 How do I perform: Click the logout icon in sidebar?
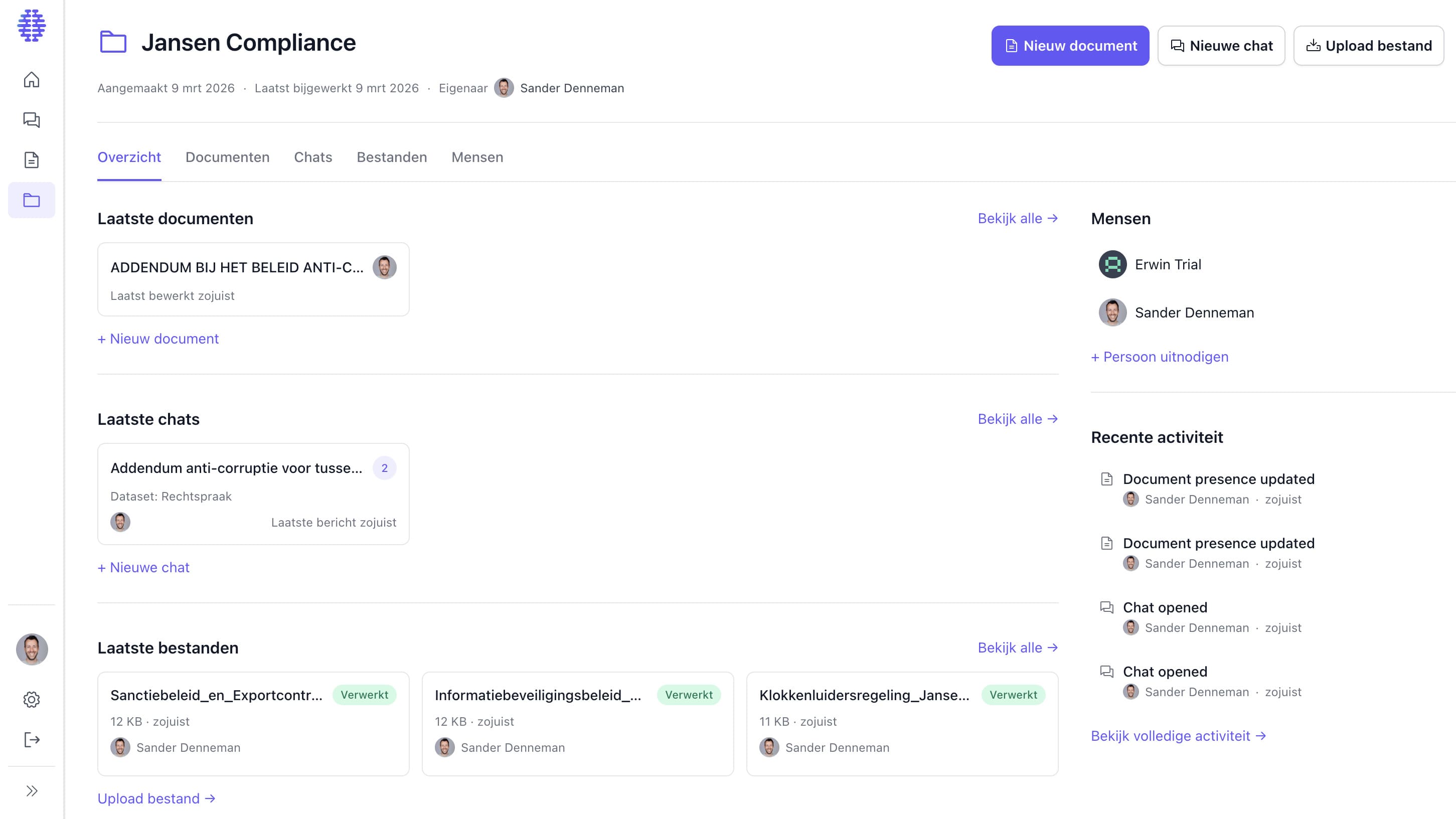32,740
